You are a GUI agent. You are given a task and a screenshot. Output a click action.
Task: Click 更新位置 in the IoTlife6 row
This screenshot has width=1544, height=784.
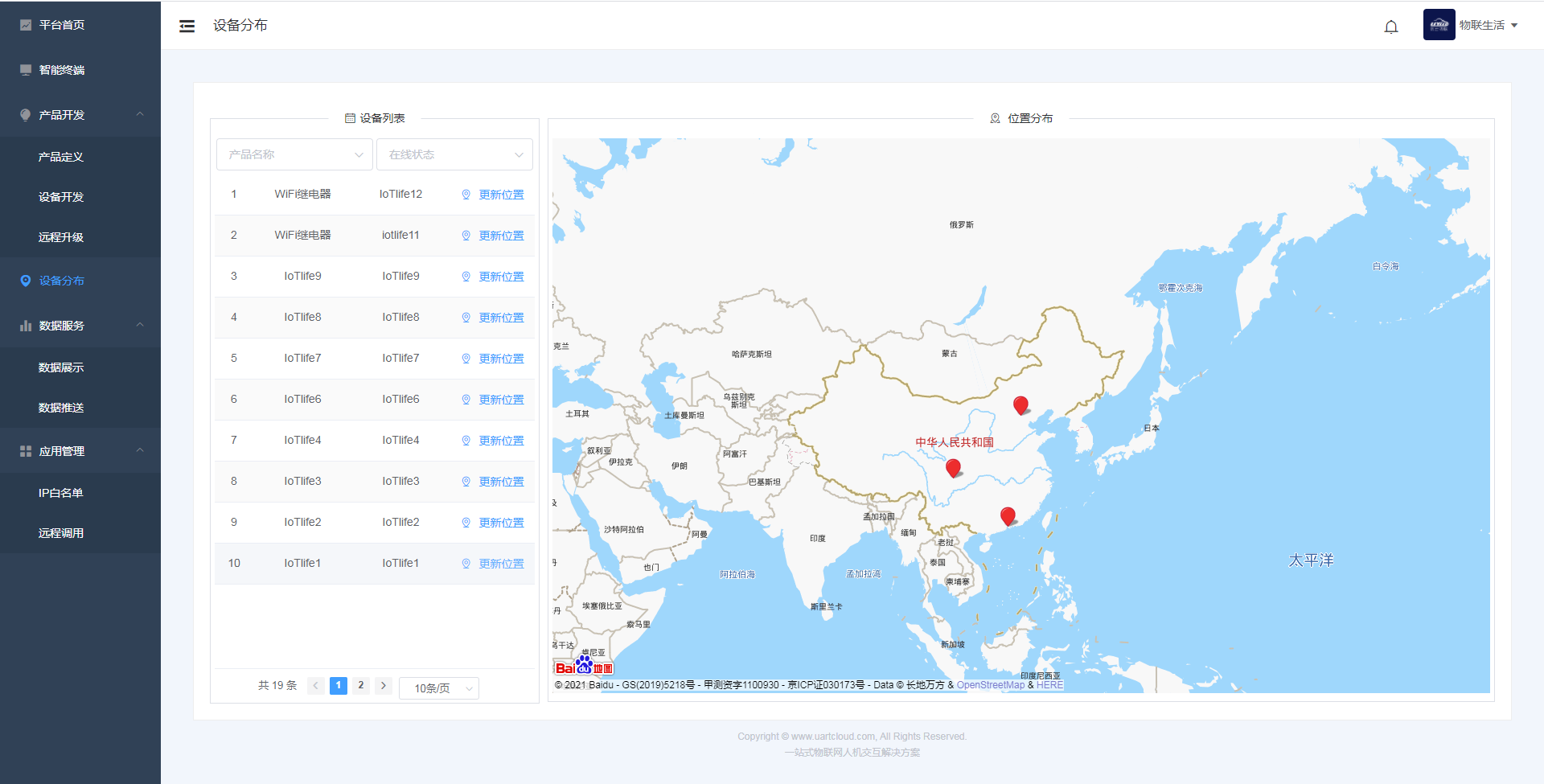[x=493, y=400]
